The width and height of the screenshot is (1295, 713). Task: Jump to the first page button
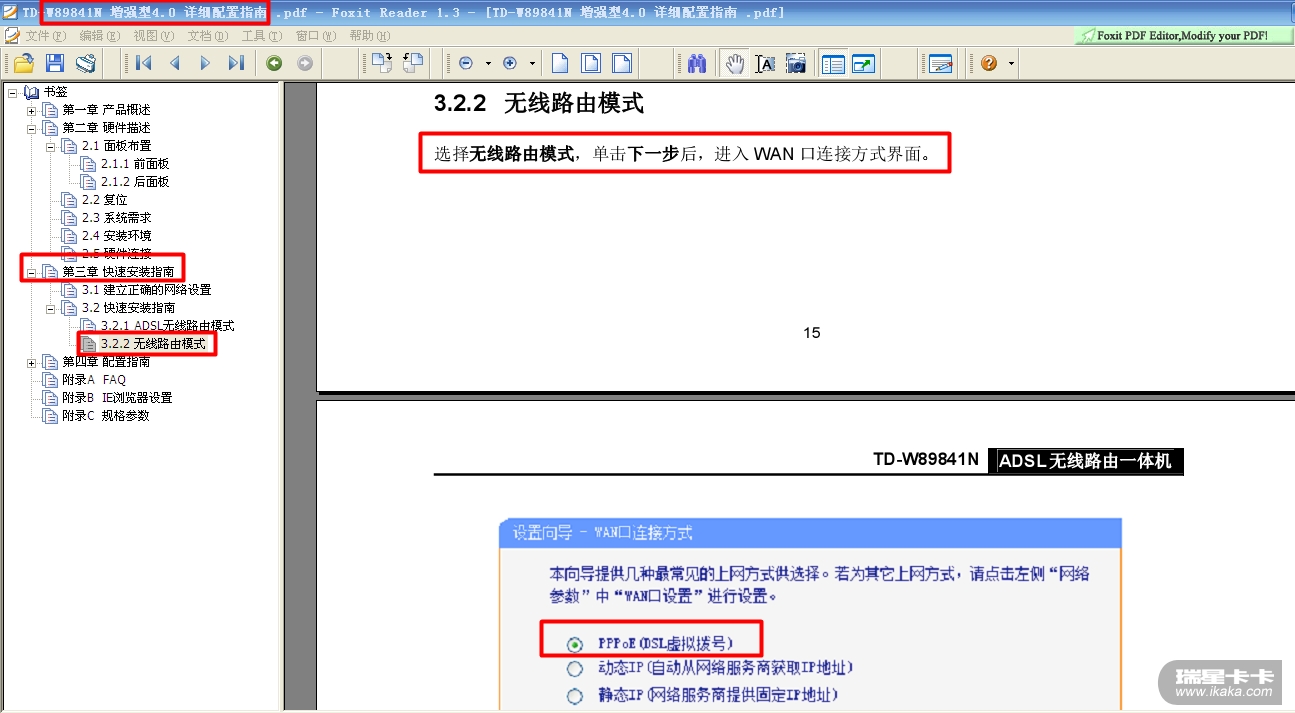(x=143, y=63)
